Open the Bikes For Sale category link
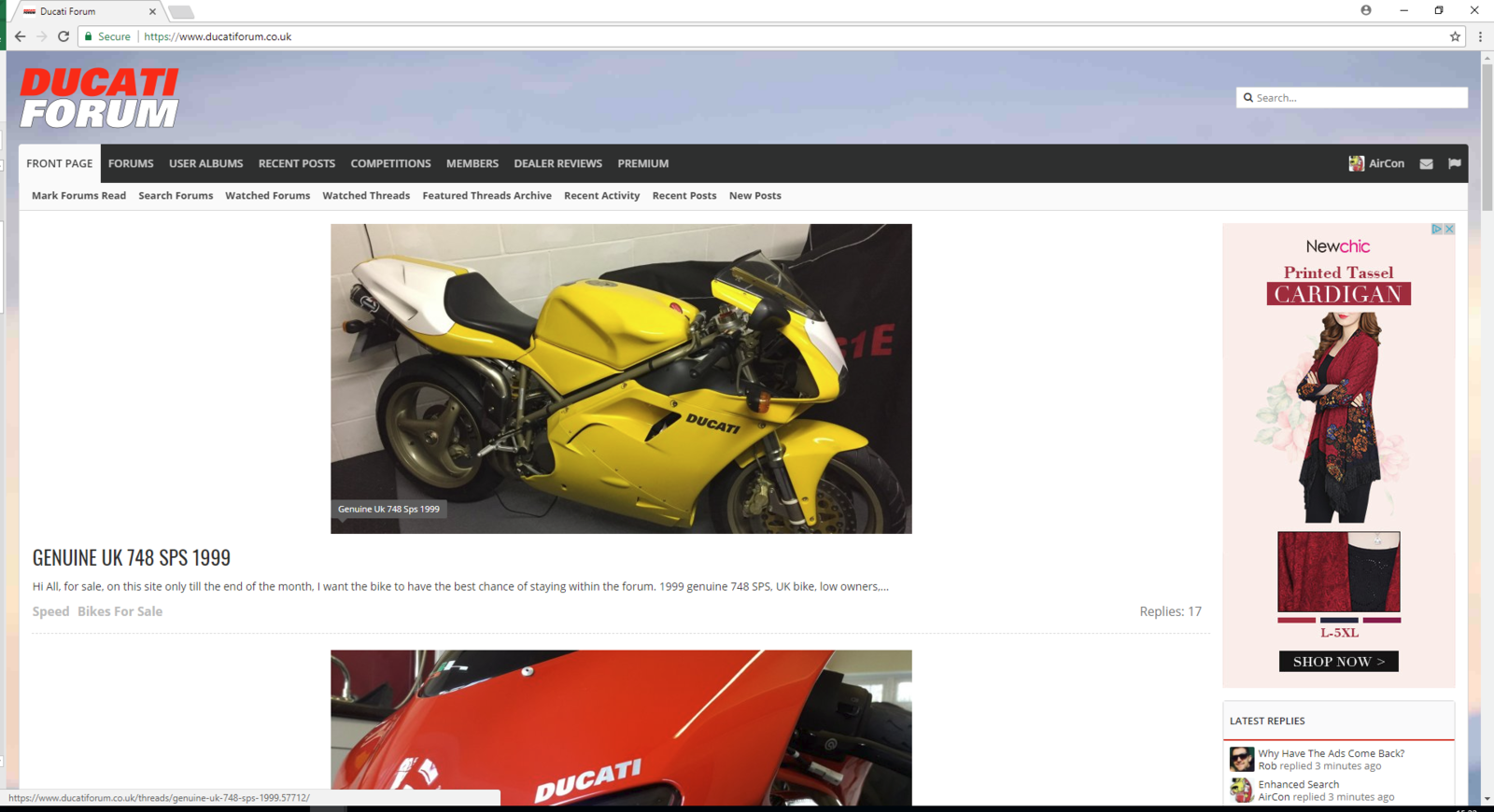The height and width of the screenshot is (812, 1494). 120,611
